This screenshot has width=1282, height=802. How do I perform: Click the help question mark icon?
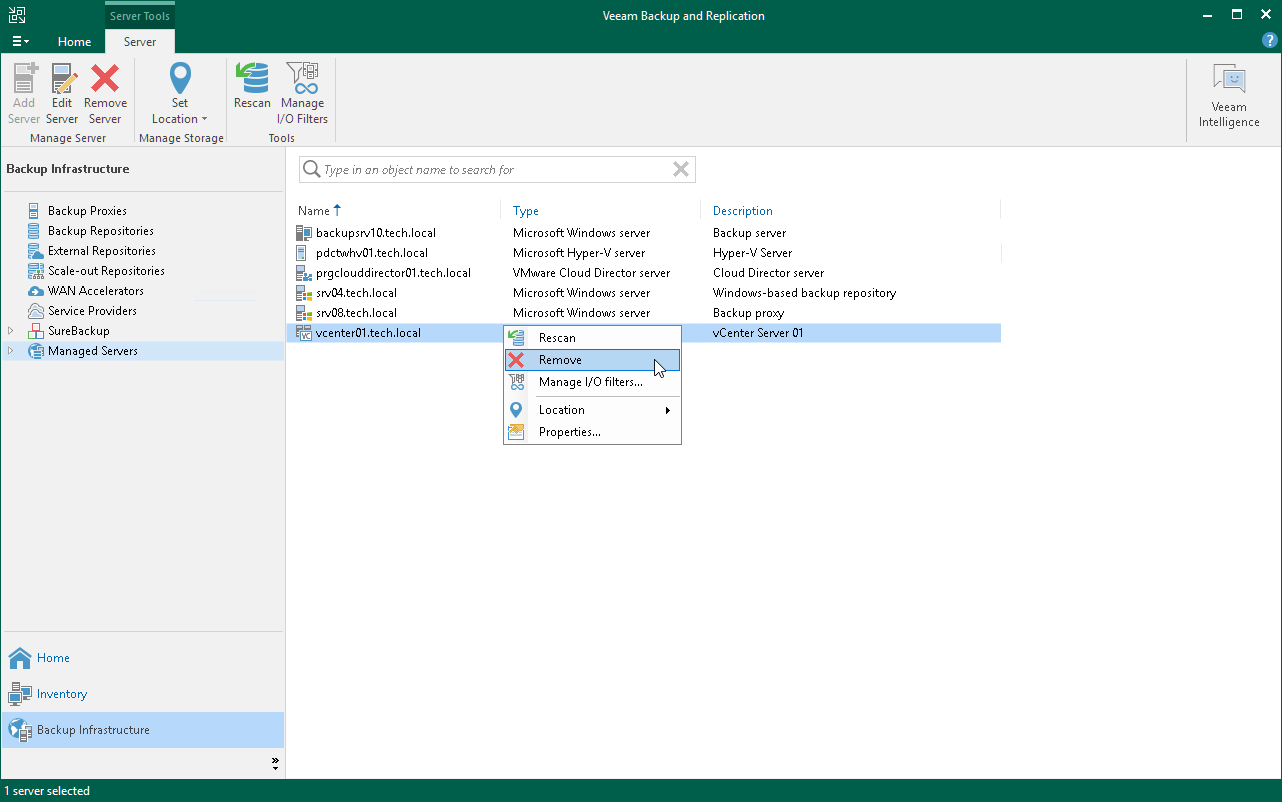[x=1269, y=41]
